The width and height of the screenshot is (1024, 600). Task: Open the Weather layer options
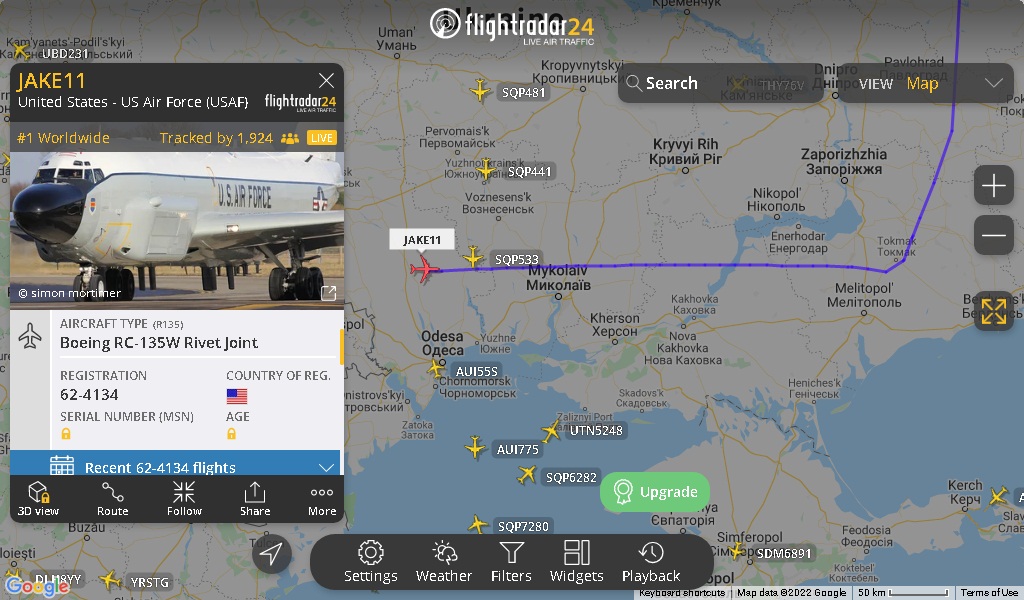pyautogui.click(x=443, y=561)
